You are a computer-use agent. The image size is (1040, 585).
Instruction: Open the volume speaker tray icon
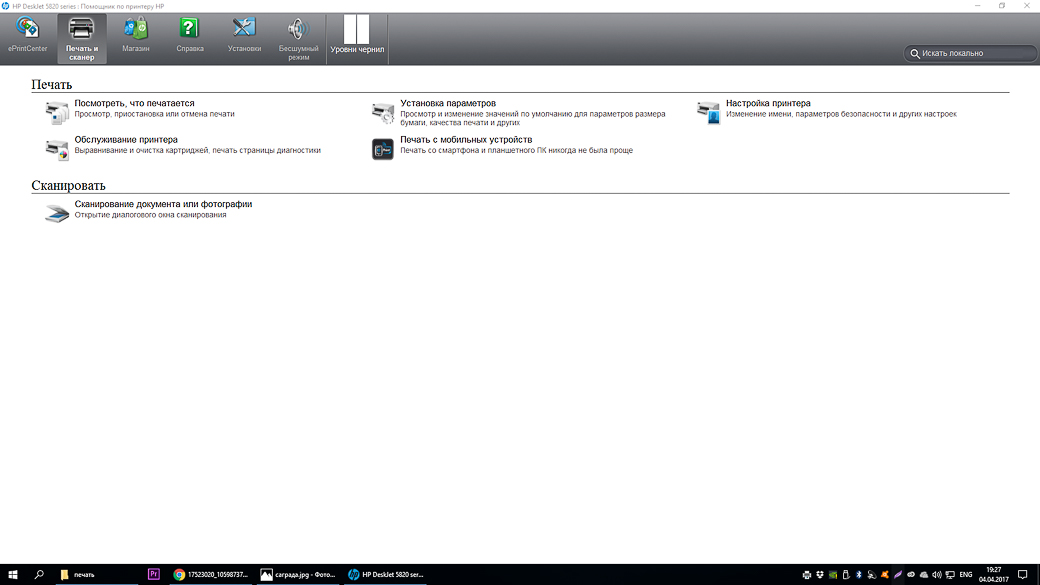(x=937, y=575)
